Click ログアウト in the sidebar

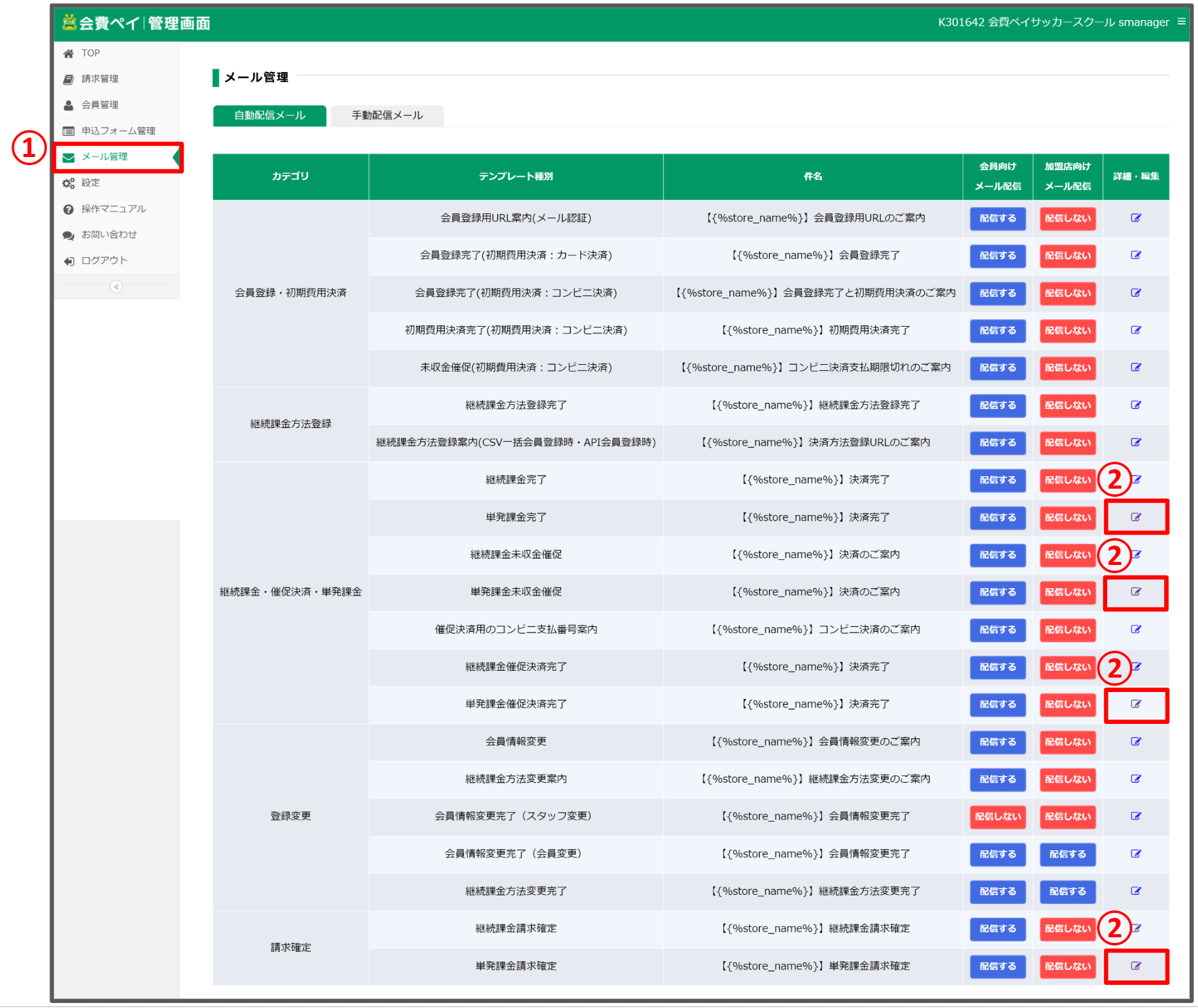coord(104,260)
